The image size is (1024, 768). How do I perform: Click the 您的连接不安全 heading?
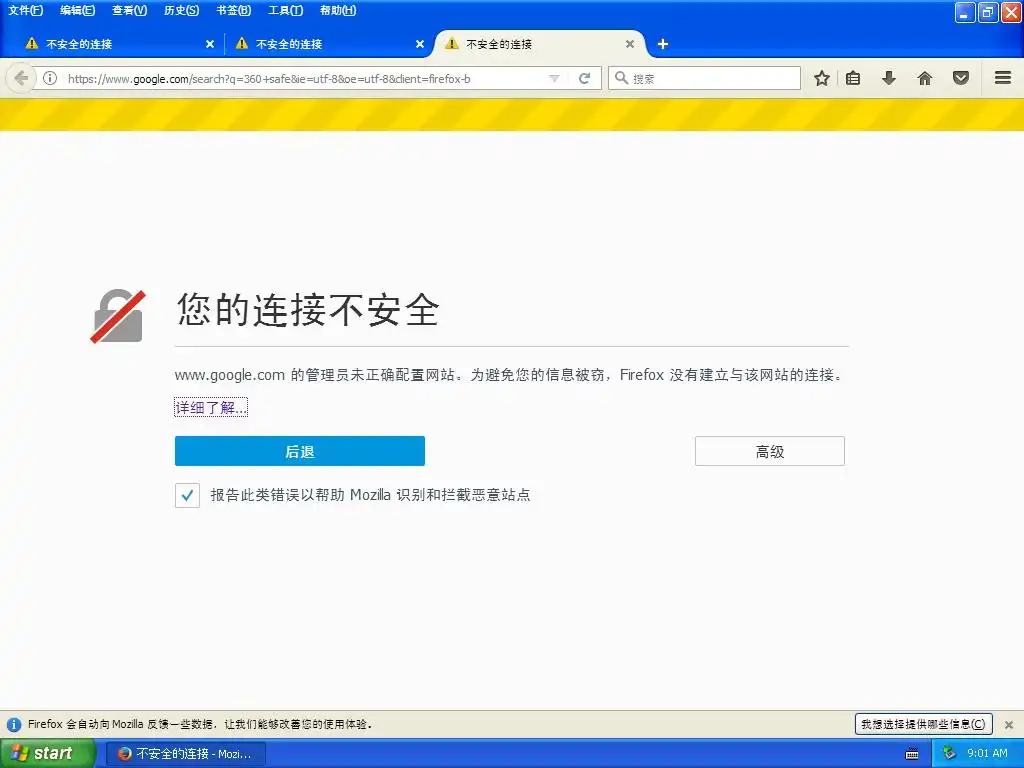click(x=308, y=310)
